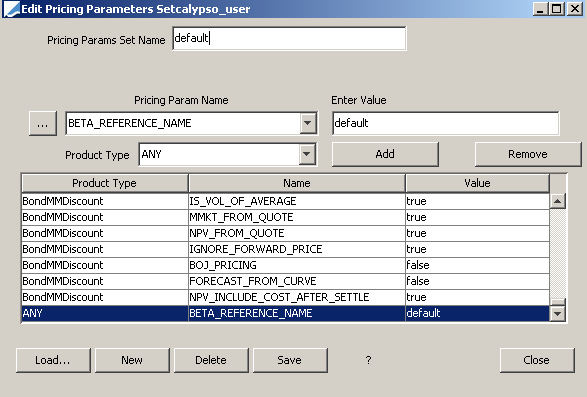Click the false value in BOJ_PRICING row
Screen dimensions: 587x397
tap(477, 265)
